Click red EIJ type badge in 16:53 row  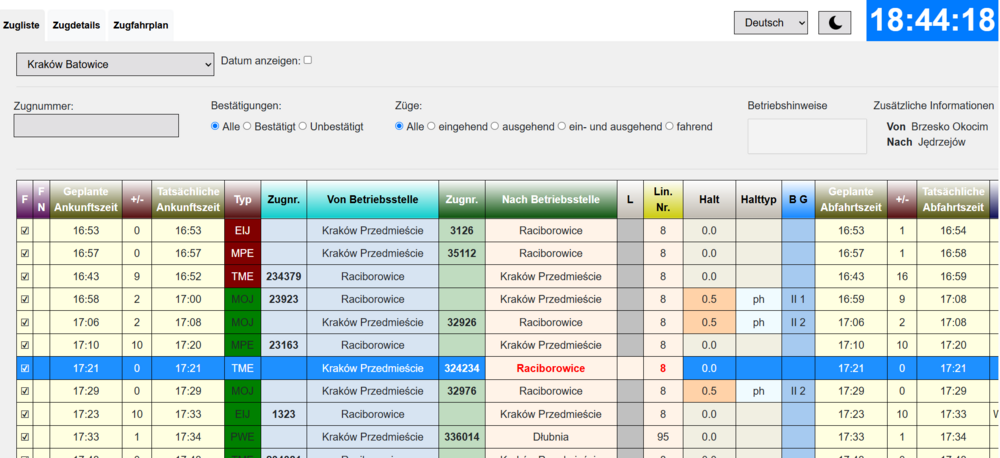point(242,230)
